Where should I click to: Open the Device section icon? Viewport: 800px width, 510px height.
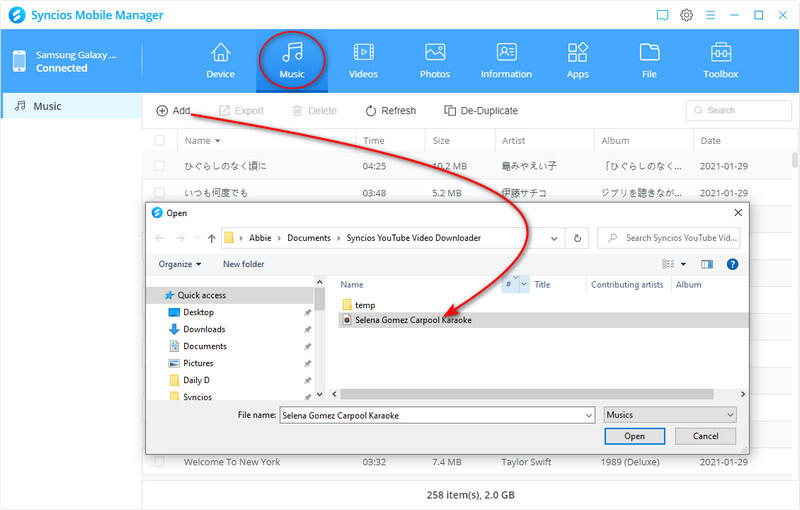[220, 59]
